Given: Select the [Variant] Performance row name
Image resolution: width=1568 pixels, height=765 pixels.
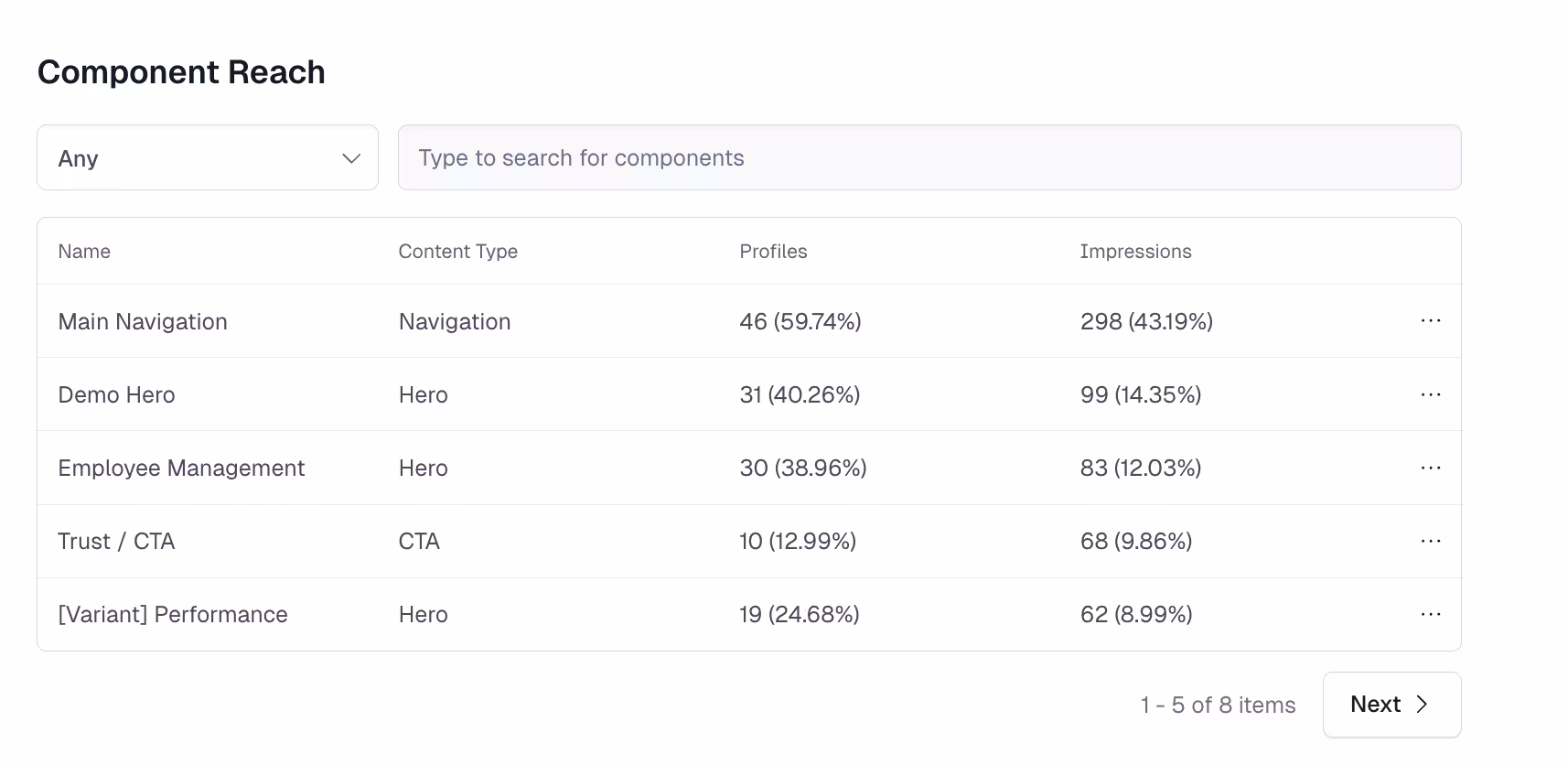Looking at the screenshot, I should pyautogui.click(x=173, y=614).
